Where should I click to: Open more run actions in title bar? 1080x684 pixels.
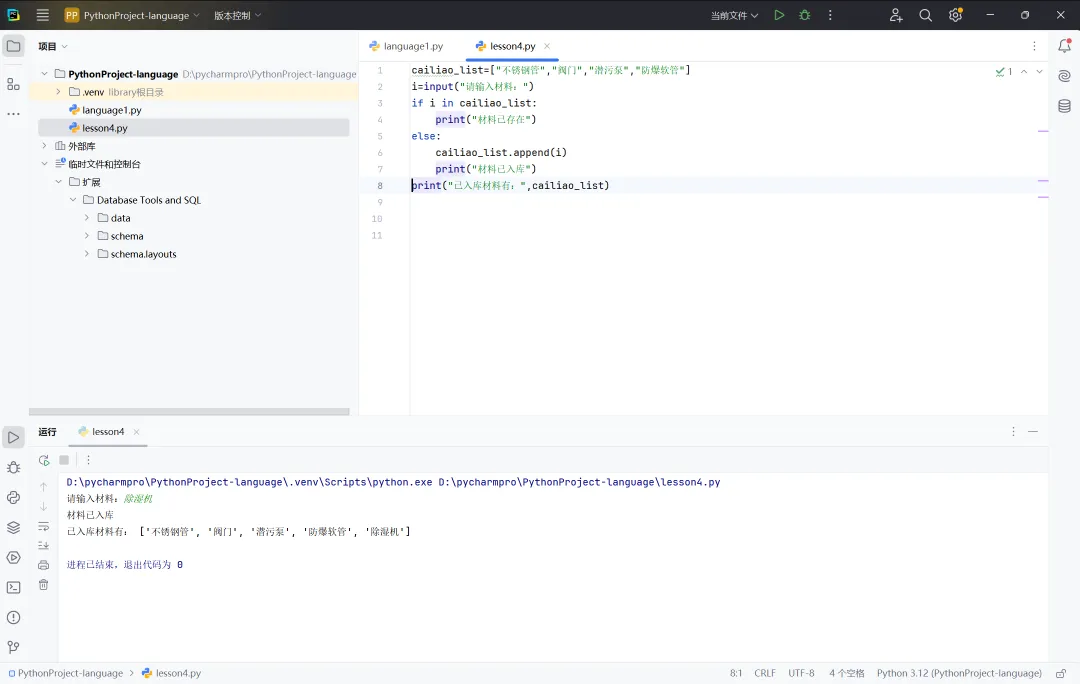pos(830,15)
